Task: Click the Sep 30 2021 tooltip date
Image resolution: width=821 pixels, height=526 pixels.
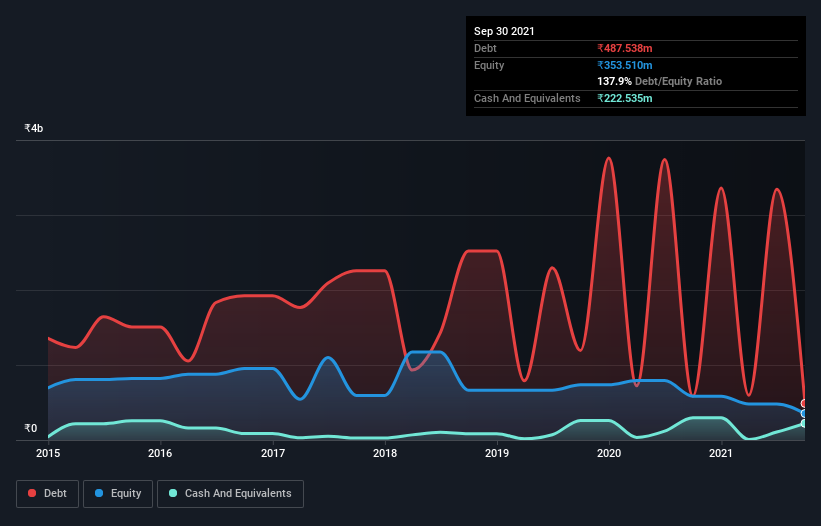Action: coord(504,31)
